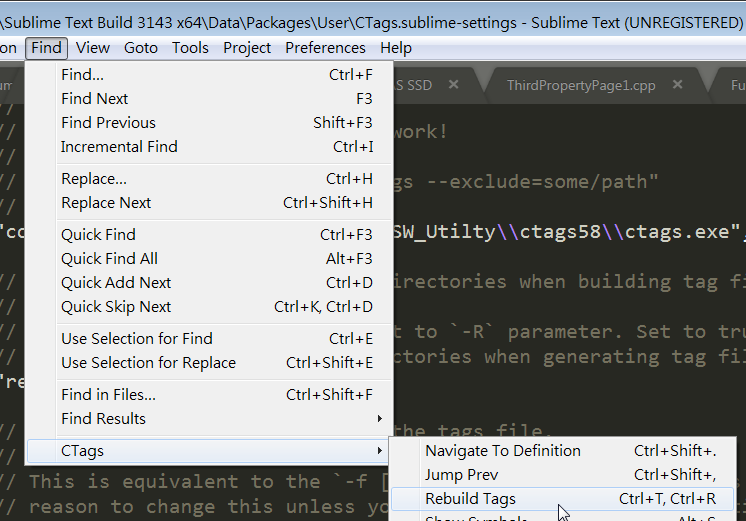This screenshot has width=746, height=521.
Task: Select Quick Skip Next
Action: pyautogui.click(x=209, y=307)
